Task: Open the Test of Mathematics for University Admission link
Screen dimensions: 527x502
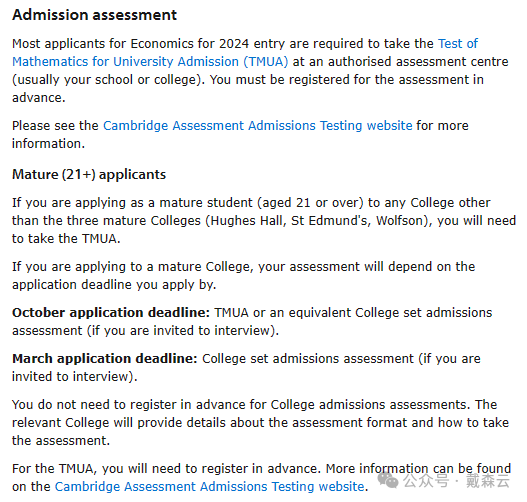Action: click(150, 61)
